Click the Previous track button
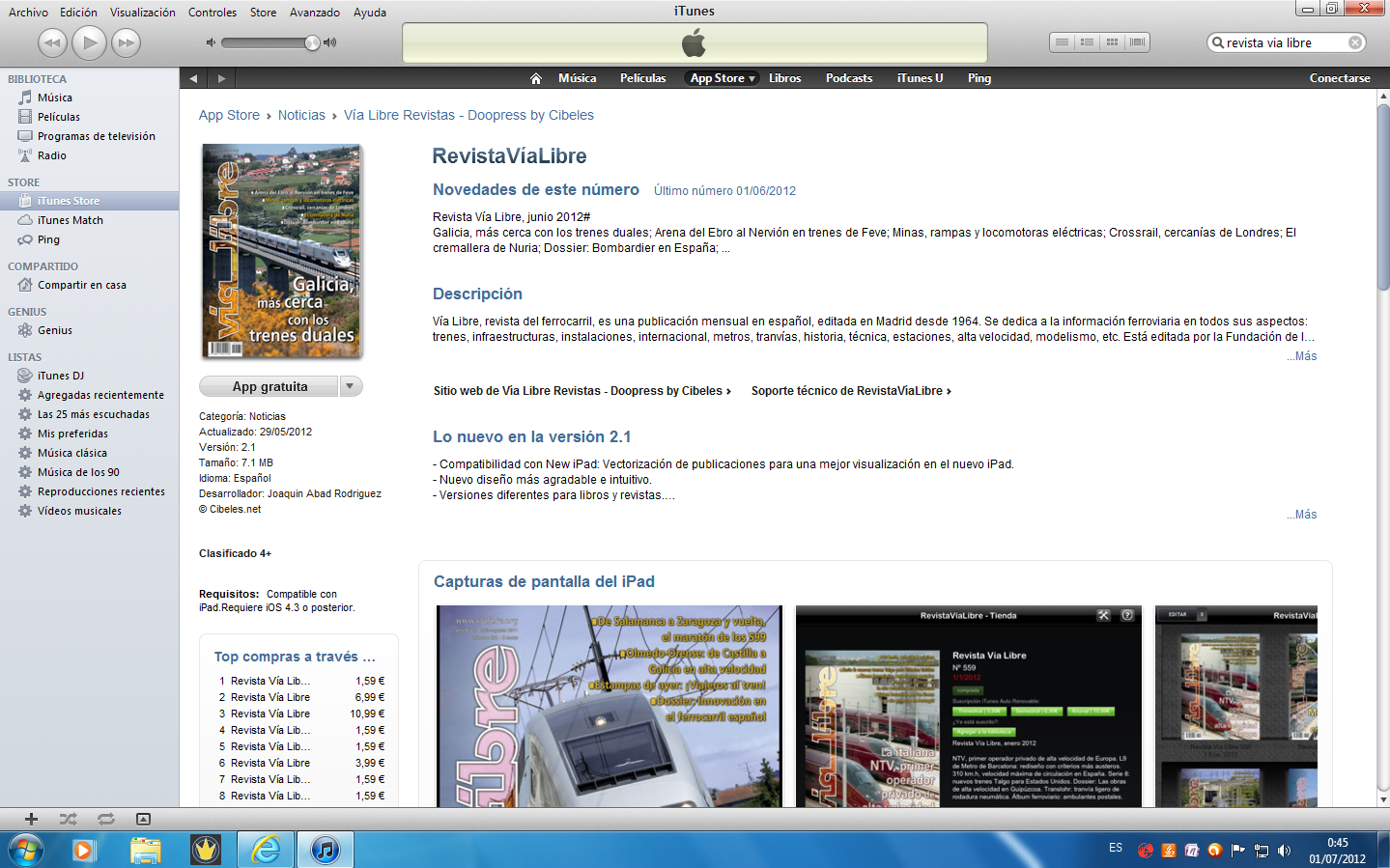The image size is (1390, 868). click(52, 42)
